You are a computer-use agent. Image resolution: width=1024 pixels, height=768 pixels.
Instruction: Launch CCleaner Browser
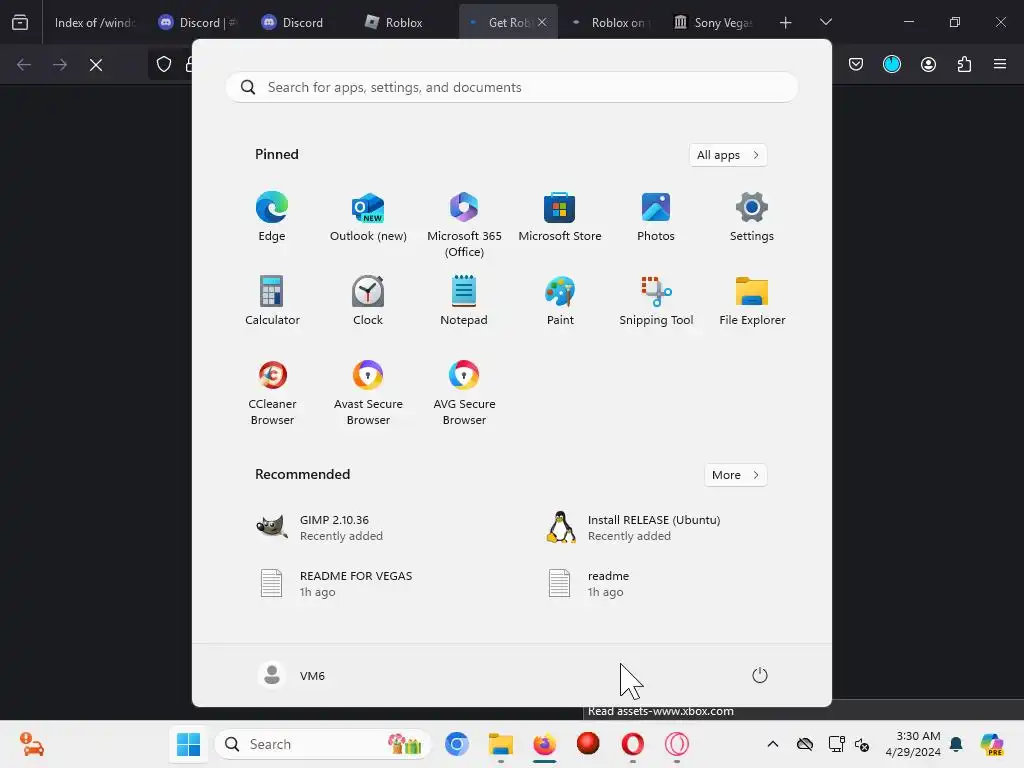click(272, 392)
